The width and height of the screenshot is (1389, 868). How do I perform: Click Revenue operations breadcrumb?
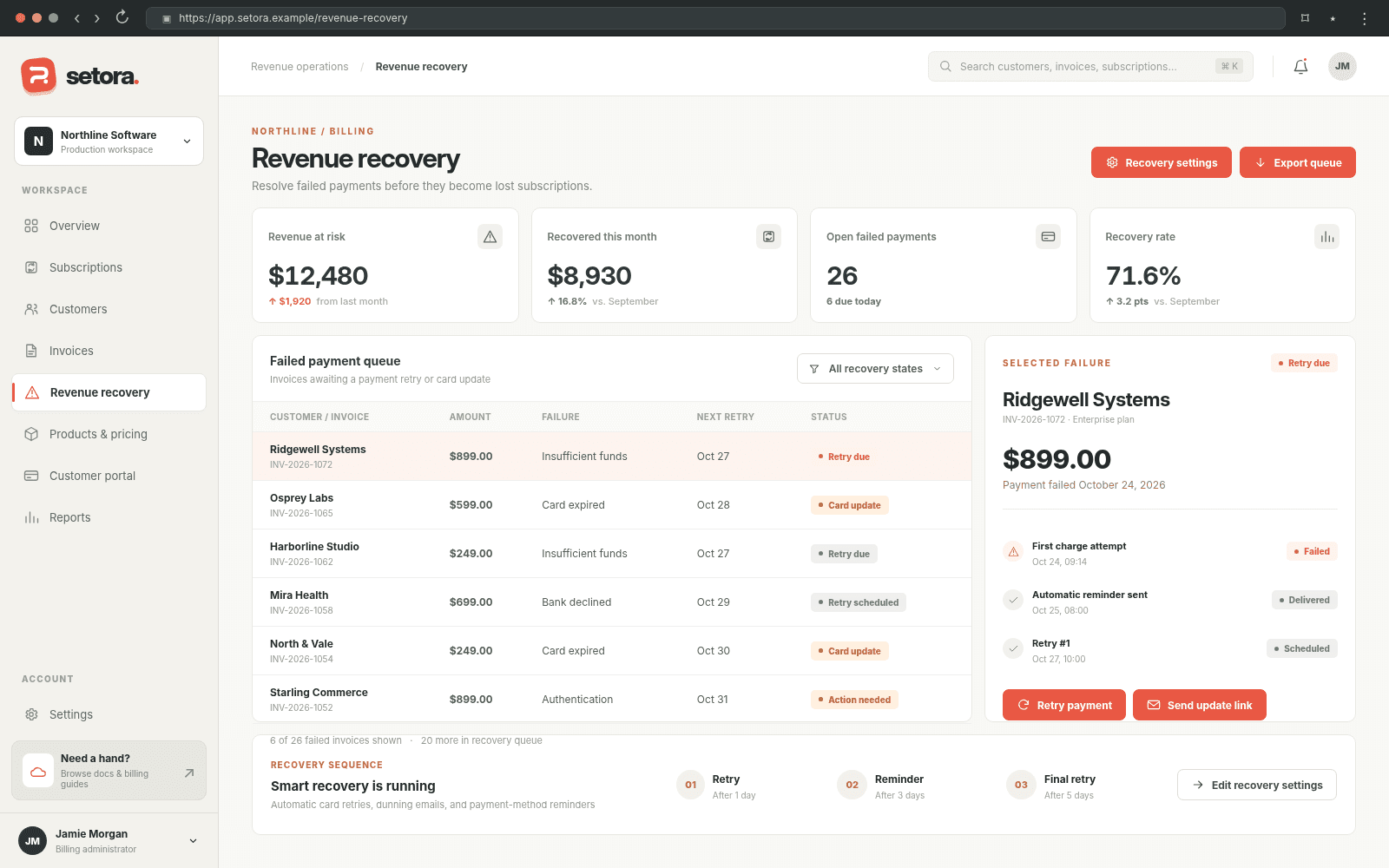click(x=300, y=67)
